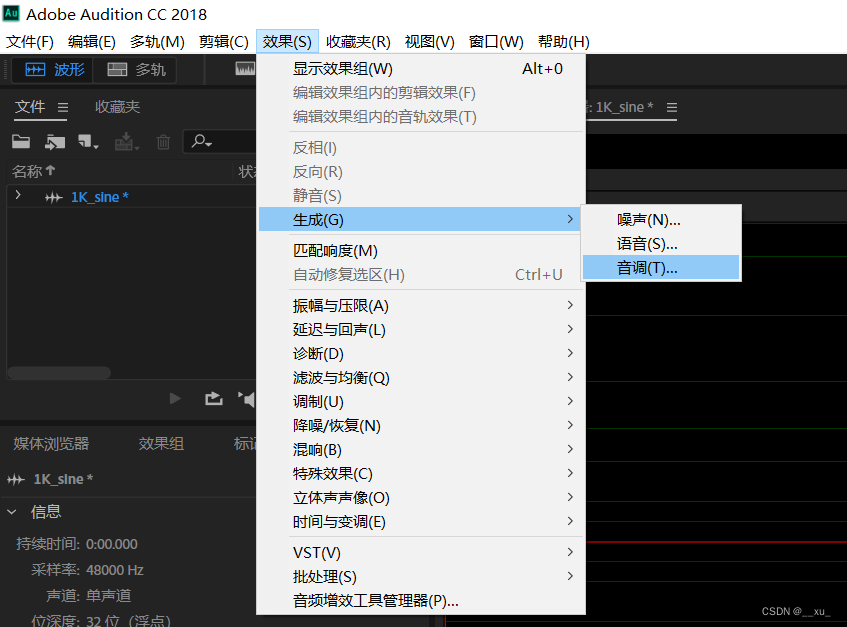Open the Files panel hamburger menu
Viewport: 847px width, 627px height.
click(63, 107)
